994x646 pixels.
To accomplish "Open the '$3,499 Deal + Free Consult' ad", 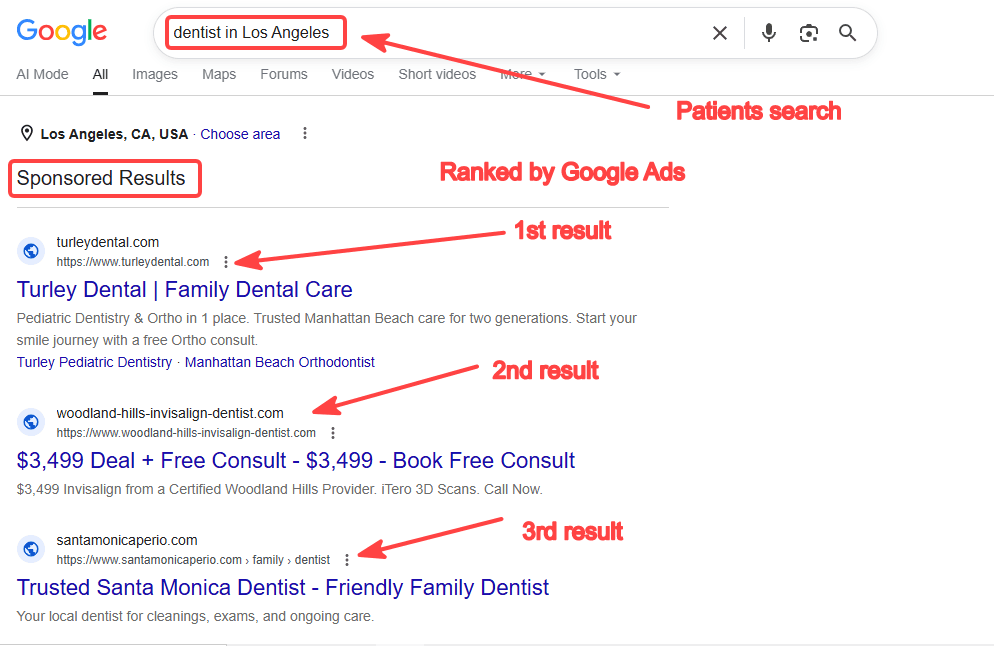I will pyautogui.click(x=295, y=460).
